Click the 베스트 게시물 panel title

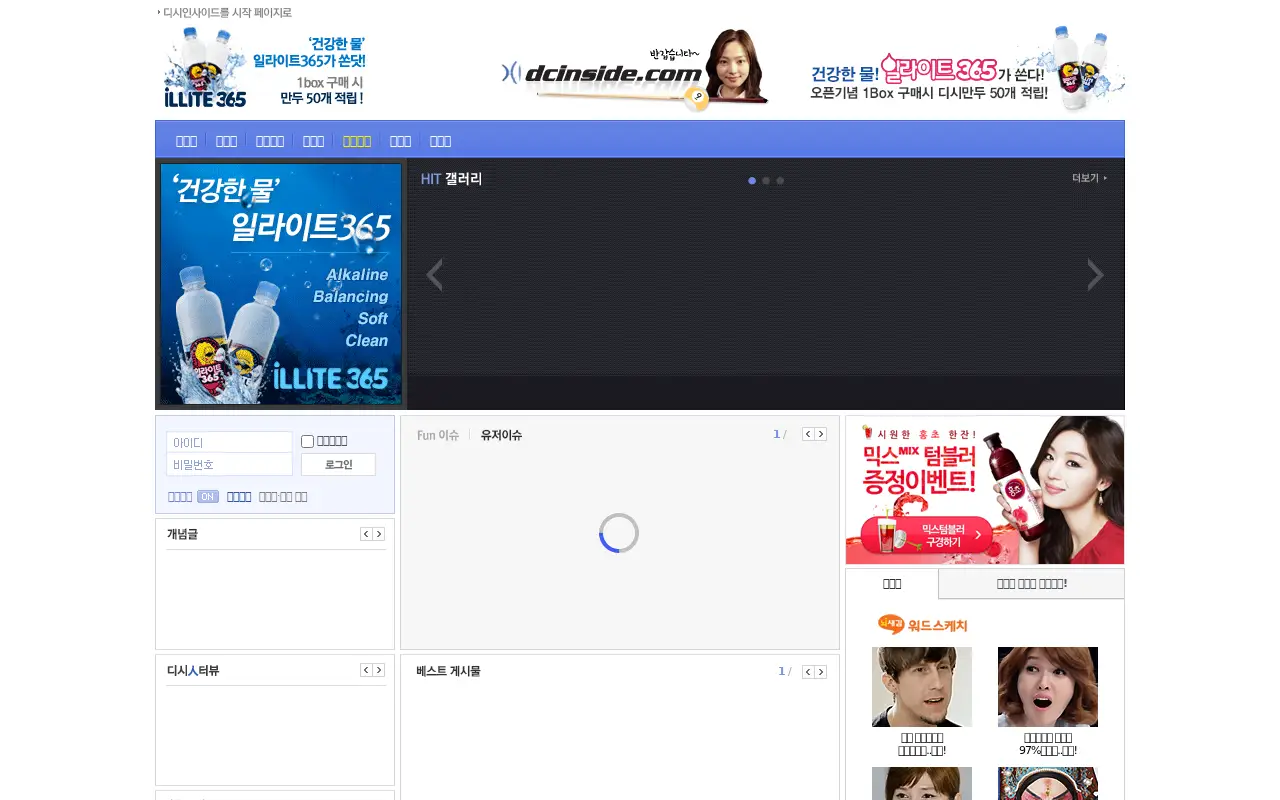click(x=448, y=671)
